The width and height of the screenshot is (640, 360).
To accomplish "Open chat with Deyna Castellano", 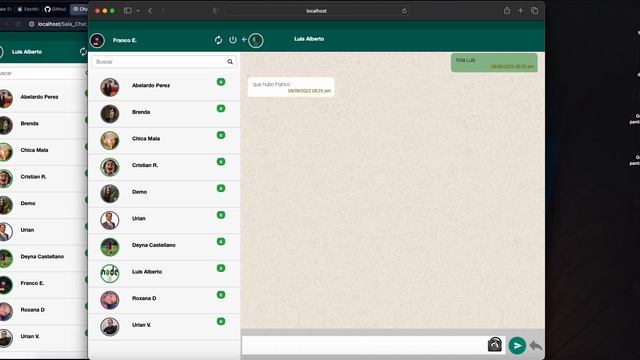I will pos(164,247).
